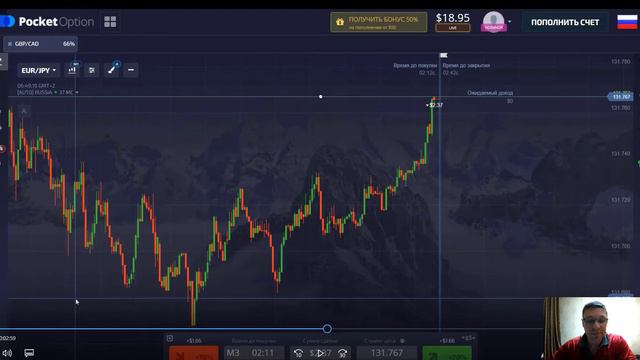Click the white dot on the price line
The width and height of the screenshot is (640, 360).
click(x=320, y=97)
